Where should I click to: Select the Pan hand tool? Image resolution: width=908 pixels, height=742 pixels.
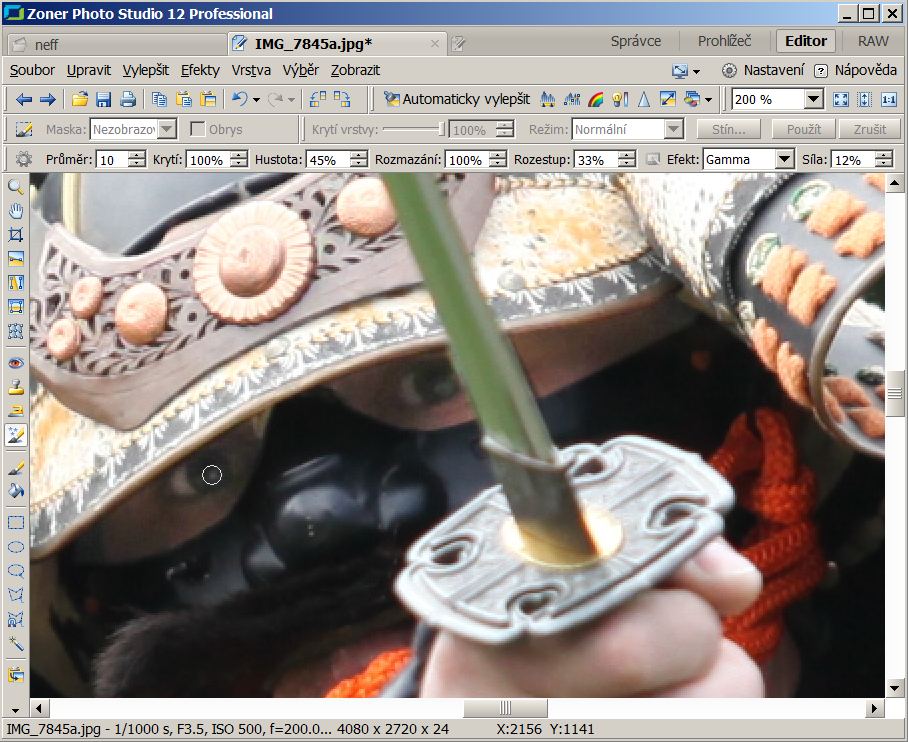tap(16, 210)
